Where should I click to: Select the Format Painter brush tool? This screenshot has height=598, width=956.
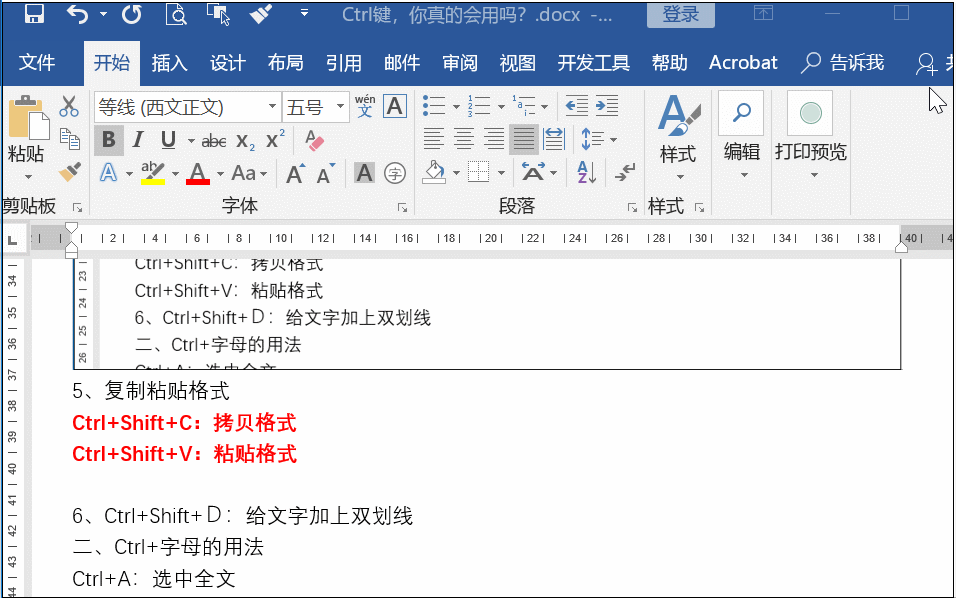coord(67,173)
